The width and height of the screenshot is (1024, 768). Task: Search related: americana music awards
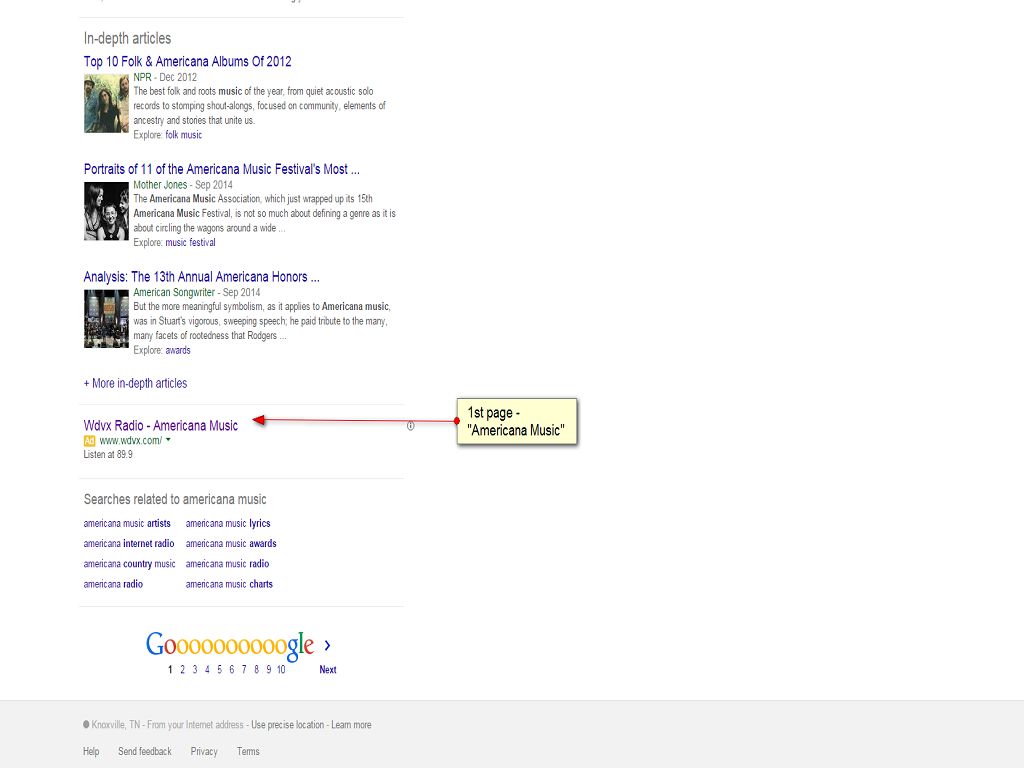tap(231, 544)
